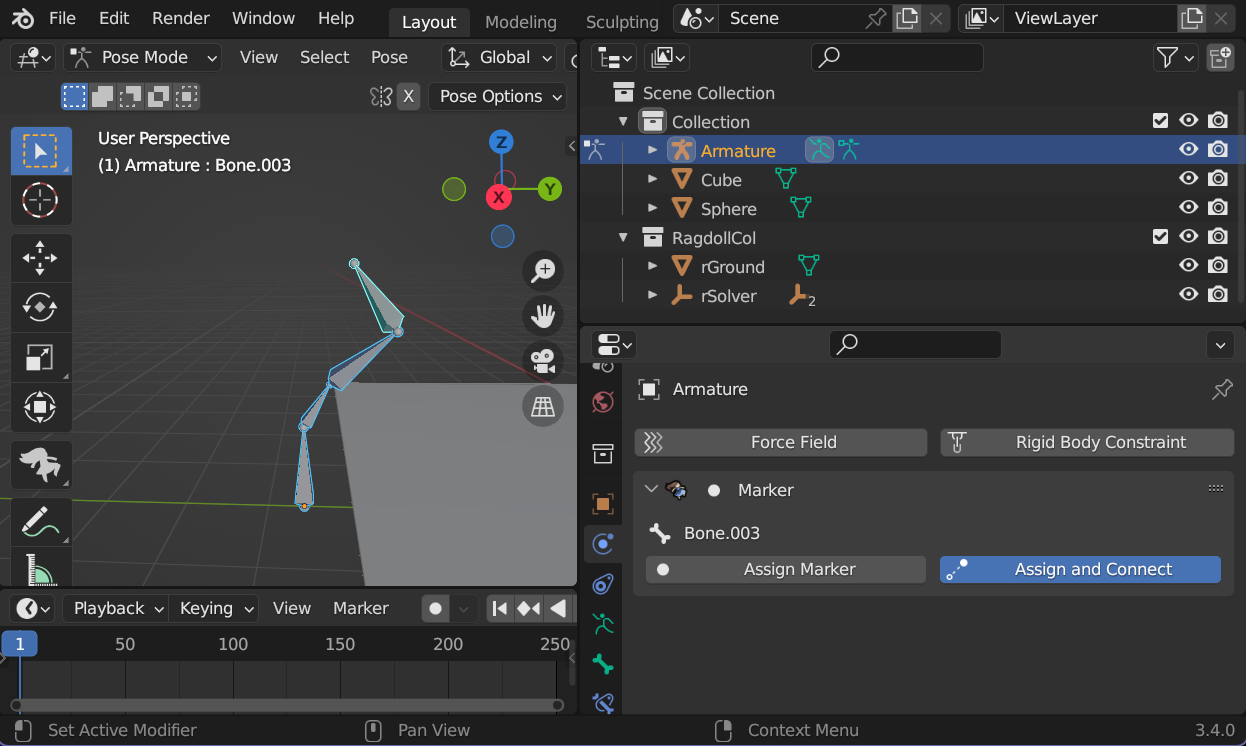The height and width of the screenshot is (746, 1246).
Task: Click the outliner search field
Action: 897,58
